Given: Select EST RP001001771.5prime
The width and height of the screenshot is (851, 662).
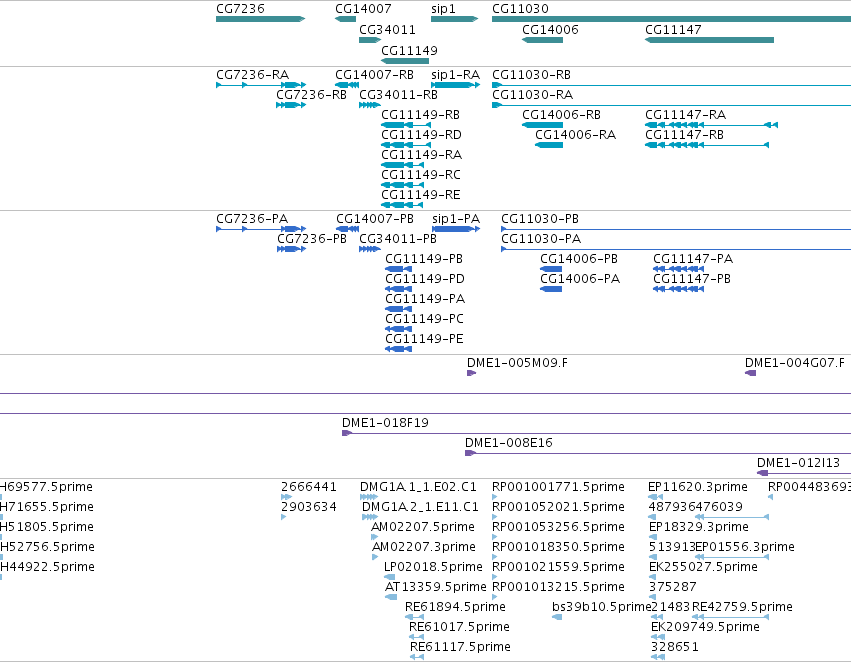Looking at the screenshot, I should [x=558, y=487].
